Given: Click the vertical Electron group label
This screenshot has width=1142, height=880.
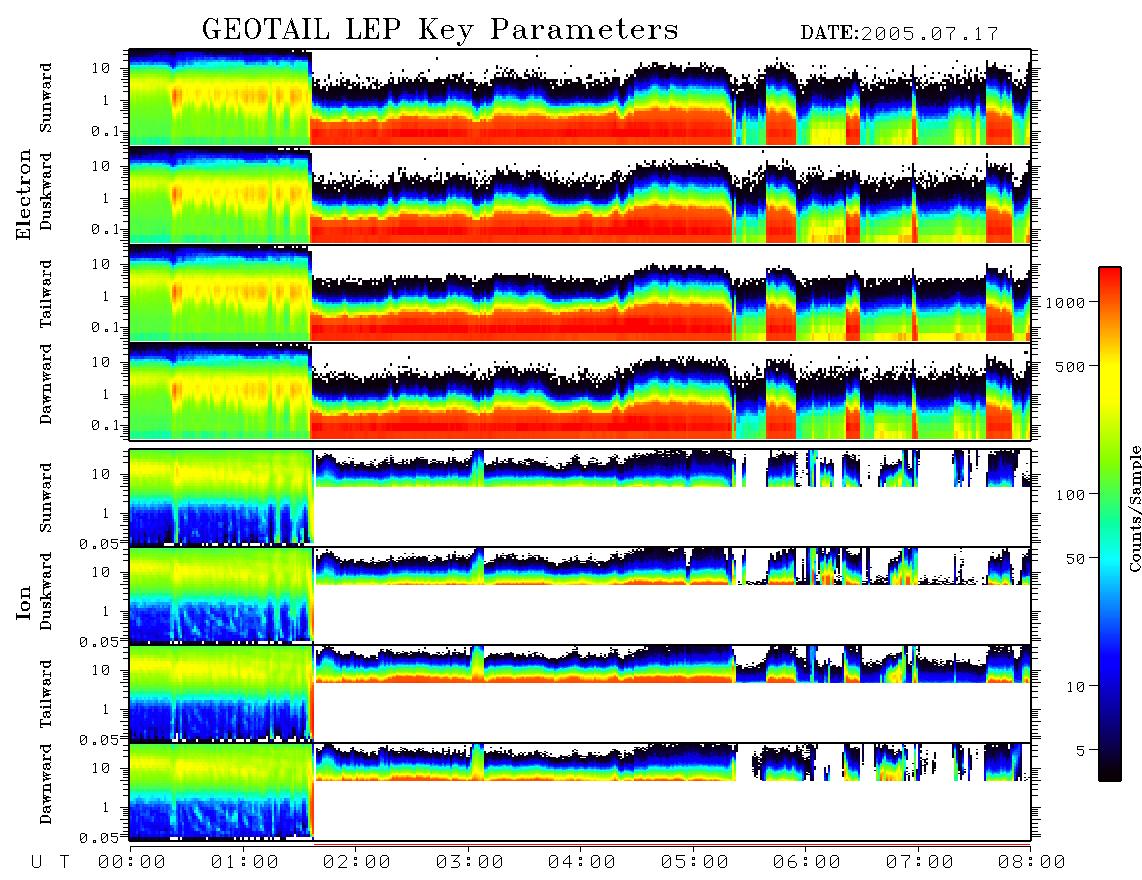Looking at the screenshot, I should point(23,194).
